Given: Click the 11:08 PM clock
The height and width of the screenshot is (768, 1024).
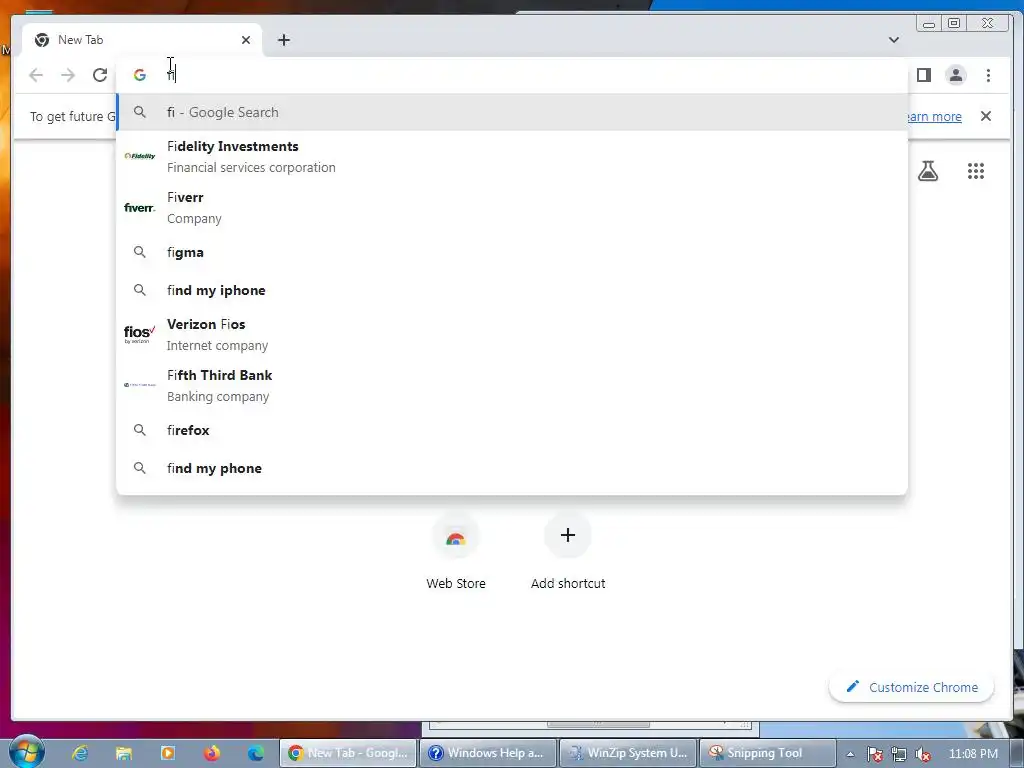Looking at the screenshot, I should (973, 754).
